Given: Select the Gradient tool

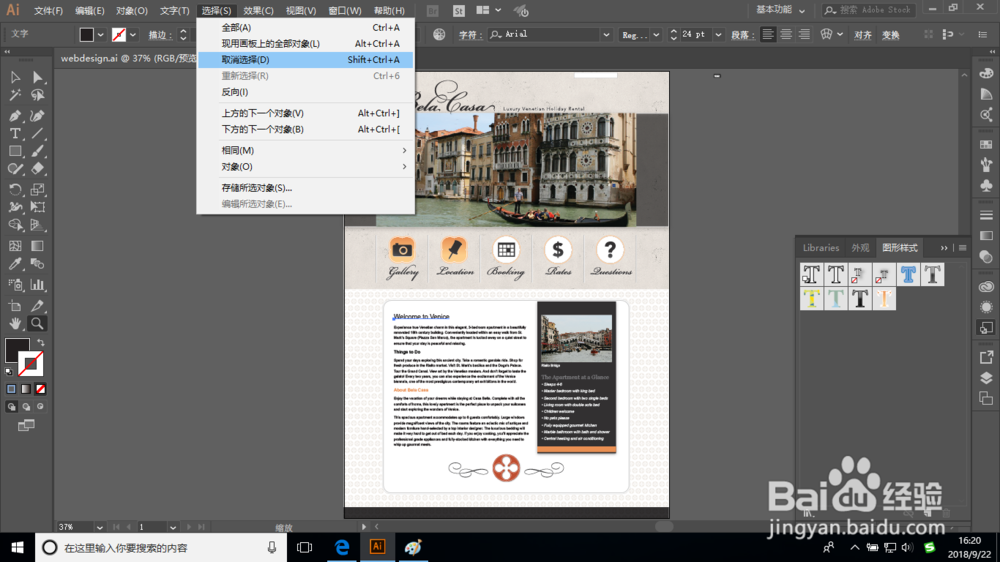Looking at the screenshot, I should click(x=37, y=246).
